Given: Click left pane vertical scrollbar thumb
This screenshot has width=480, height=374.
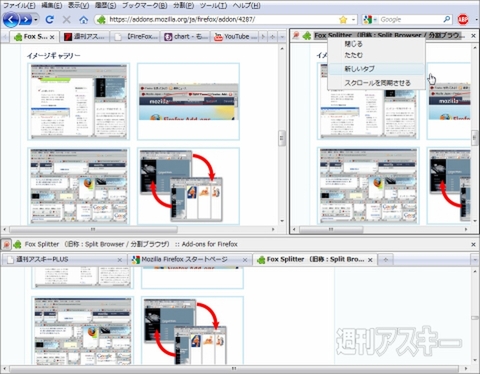Looking at the screenshot, I should (282, 138).
